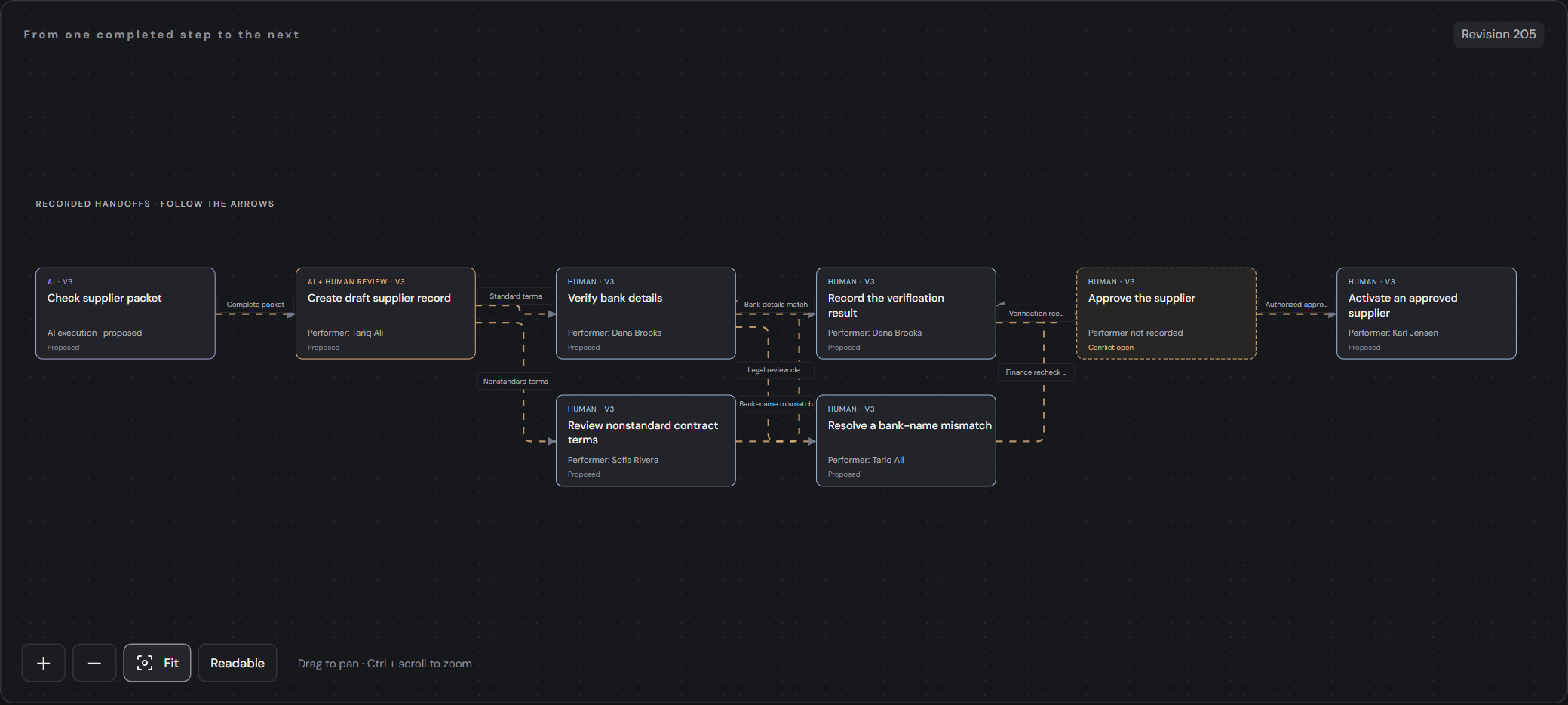Select the Create draft supplier record node
The height and width of the screenshot is (705, 1568).
[385, 314]
